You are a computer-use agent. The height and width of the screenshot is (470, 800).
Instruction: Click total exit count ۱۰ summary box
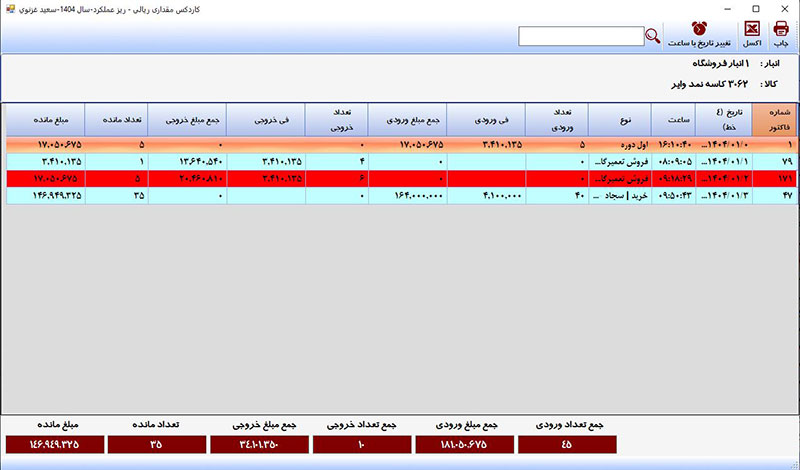(x=362, y=444)
